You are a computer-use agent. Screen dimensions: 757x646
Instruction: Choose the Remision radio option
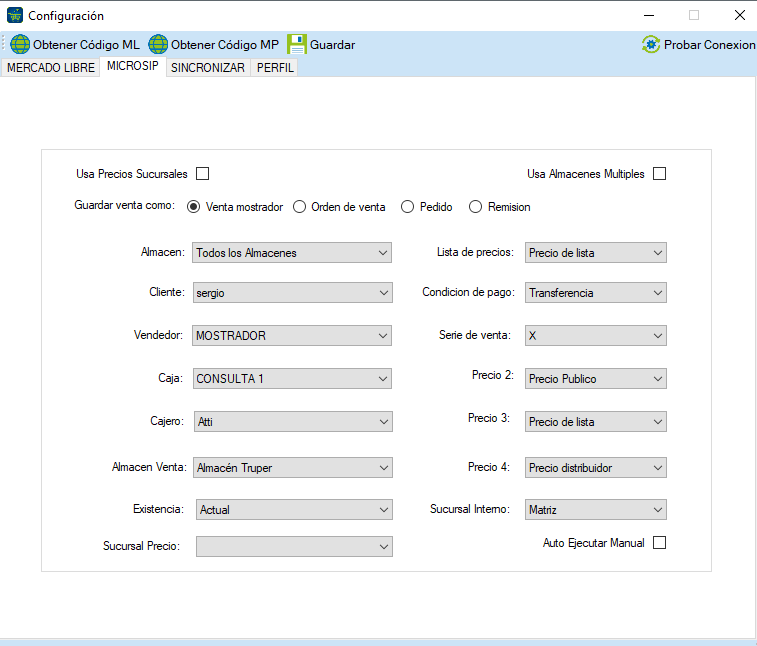coord(476,207)
